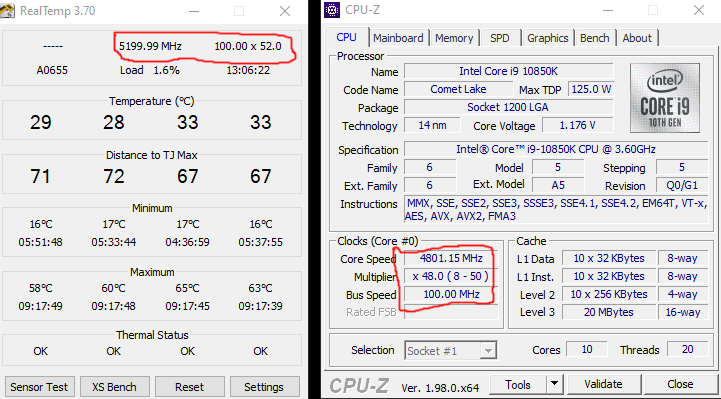This screenshot has height=399, width=721.
Task: Click the 100.00 MHz bus speed field
Action: pyautogui.click(x=452, y=294)
